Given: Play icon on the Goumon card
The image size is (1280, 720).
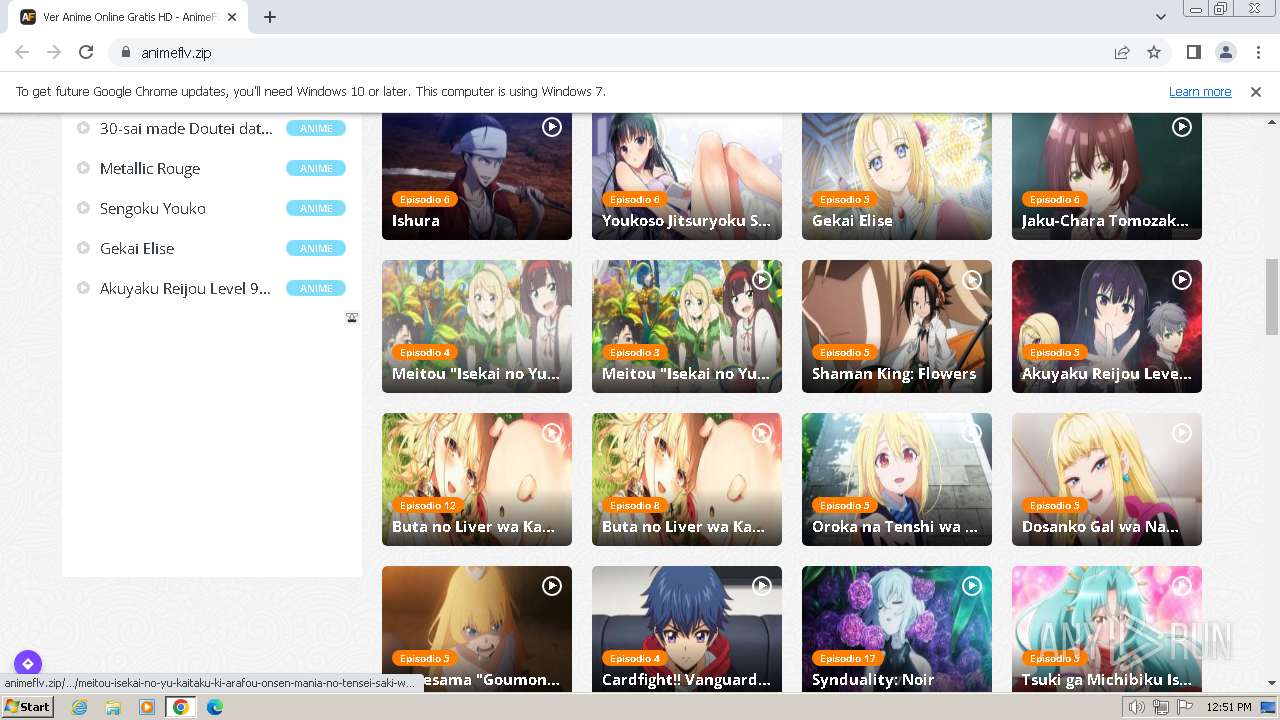Looking at the screenshot, I should [x=552, y=586].
